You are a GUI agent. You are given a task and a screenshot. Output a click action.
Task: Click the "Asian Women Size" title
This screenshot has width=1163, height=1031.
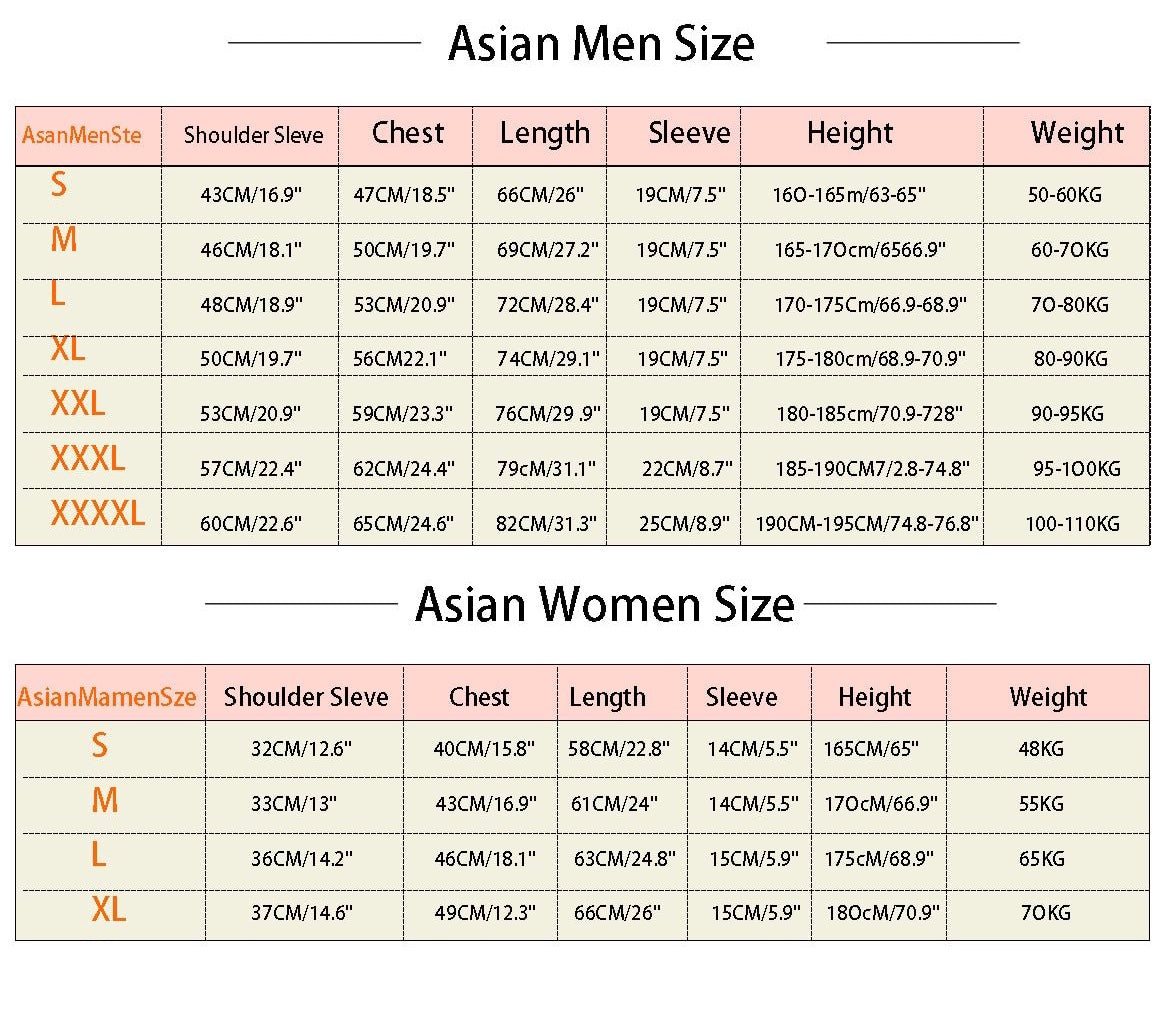(604, 604)
